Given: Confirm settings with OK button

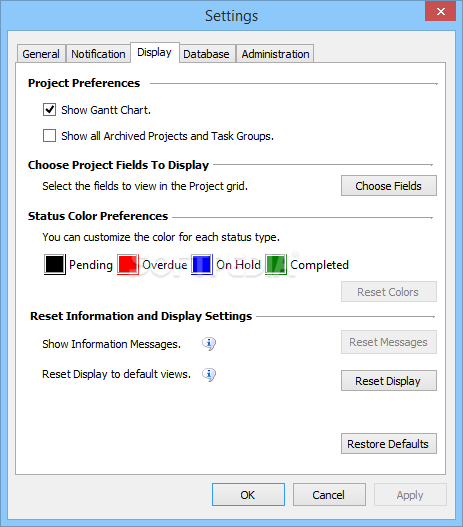Looking at the screenshot, I should [248, 495].
